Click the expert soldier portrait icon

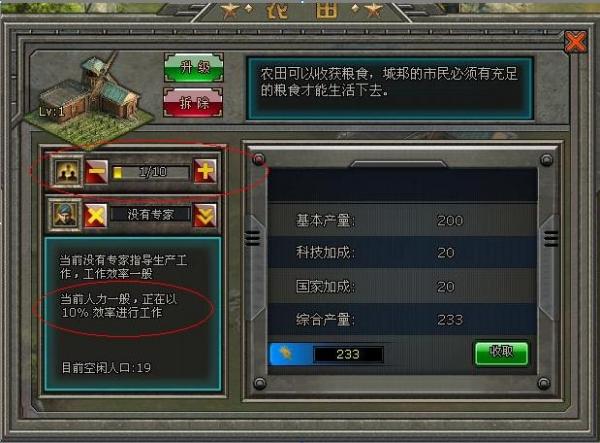pos(64,215)
